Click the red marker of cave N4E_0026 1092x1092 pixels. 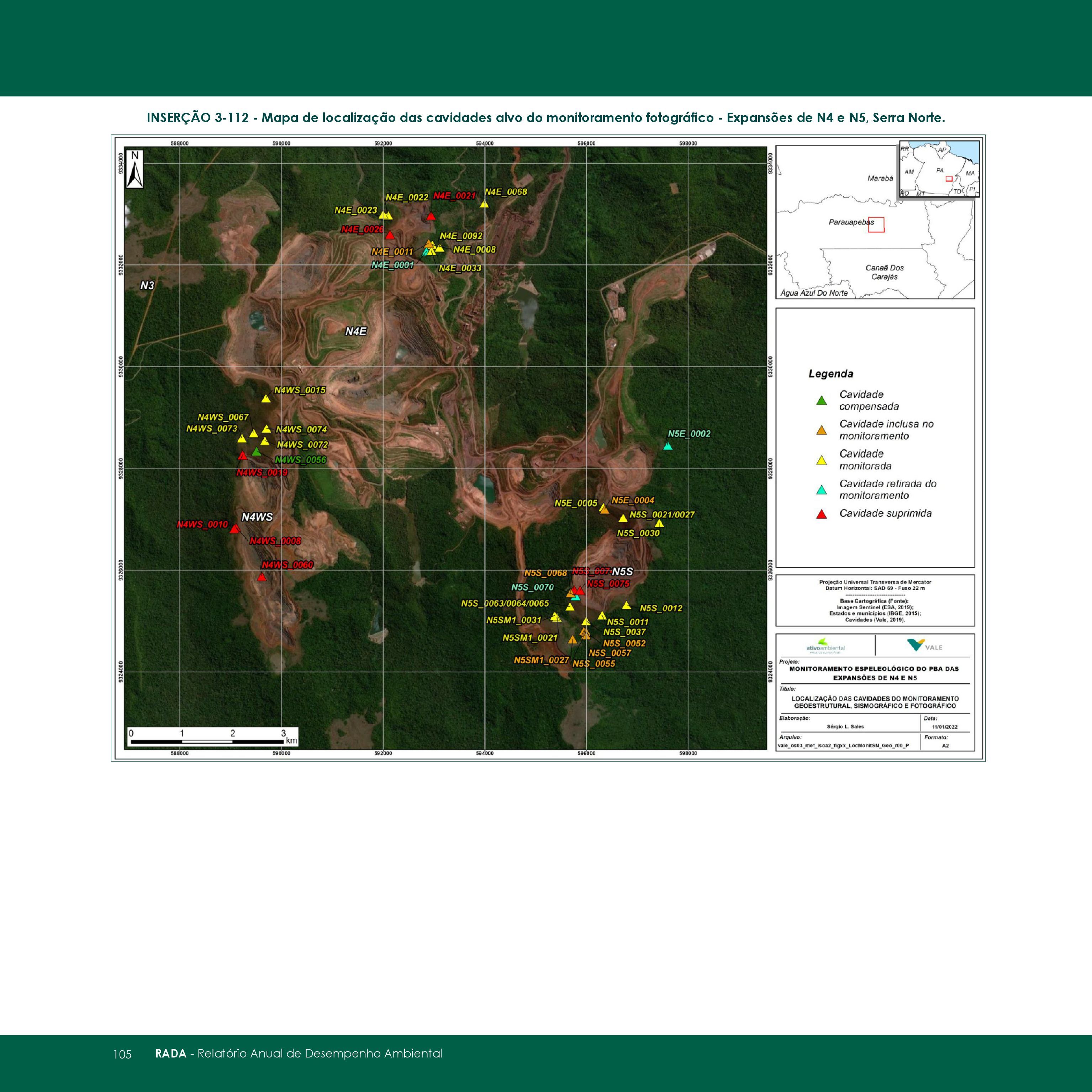tap(390, 234)
